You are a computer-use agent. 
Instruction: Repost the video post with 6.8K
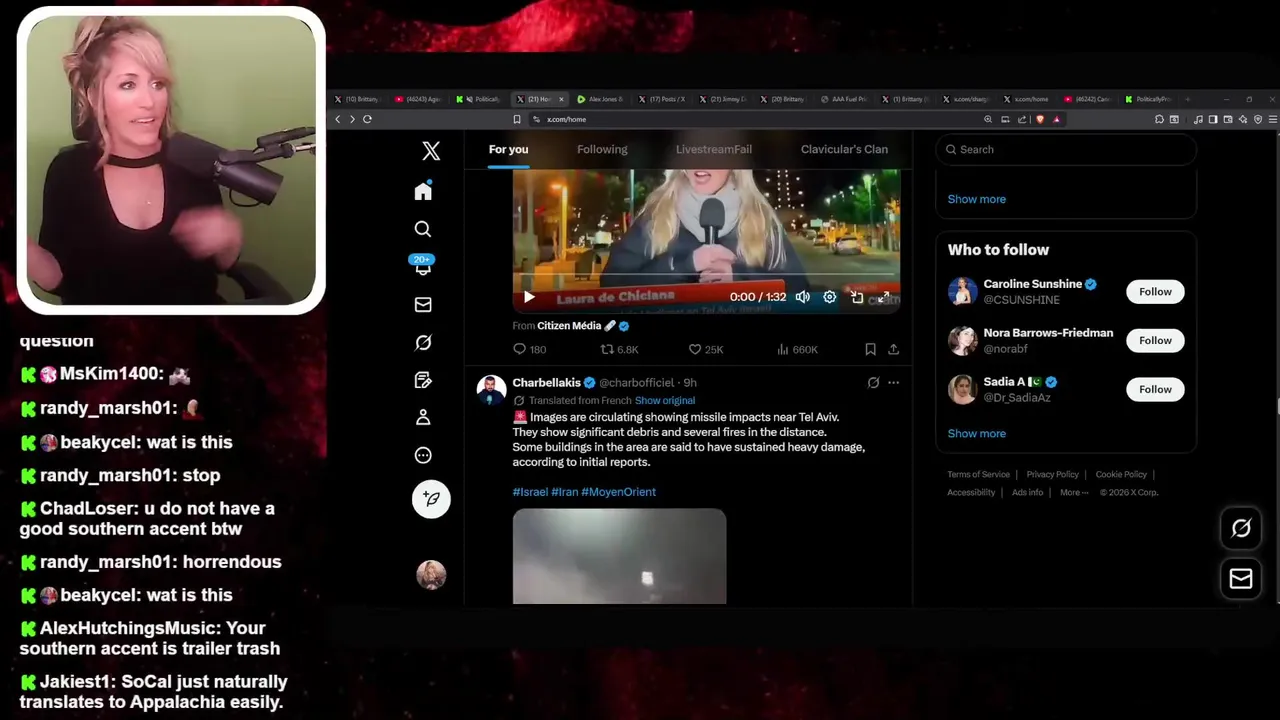(x=619, y=349)
